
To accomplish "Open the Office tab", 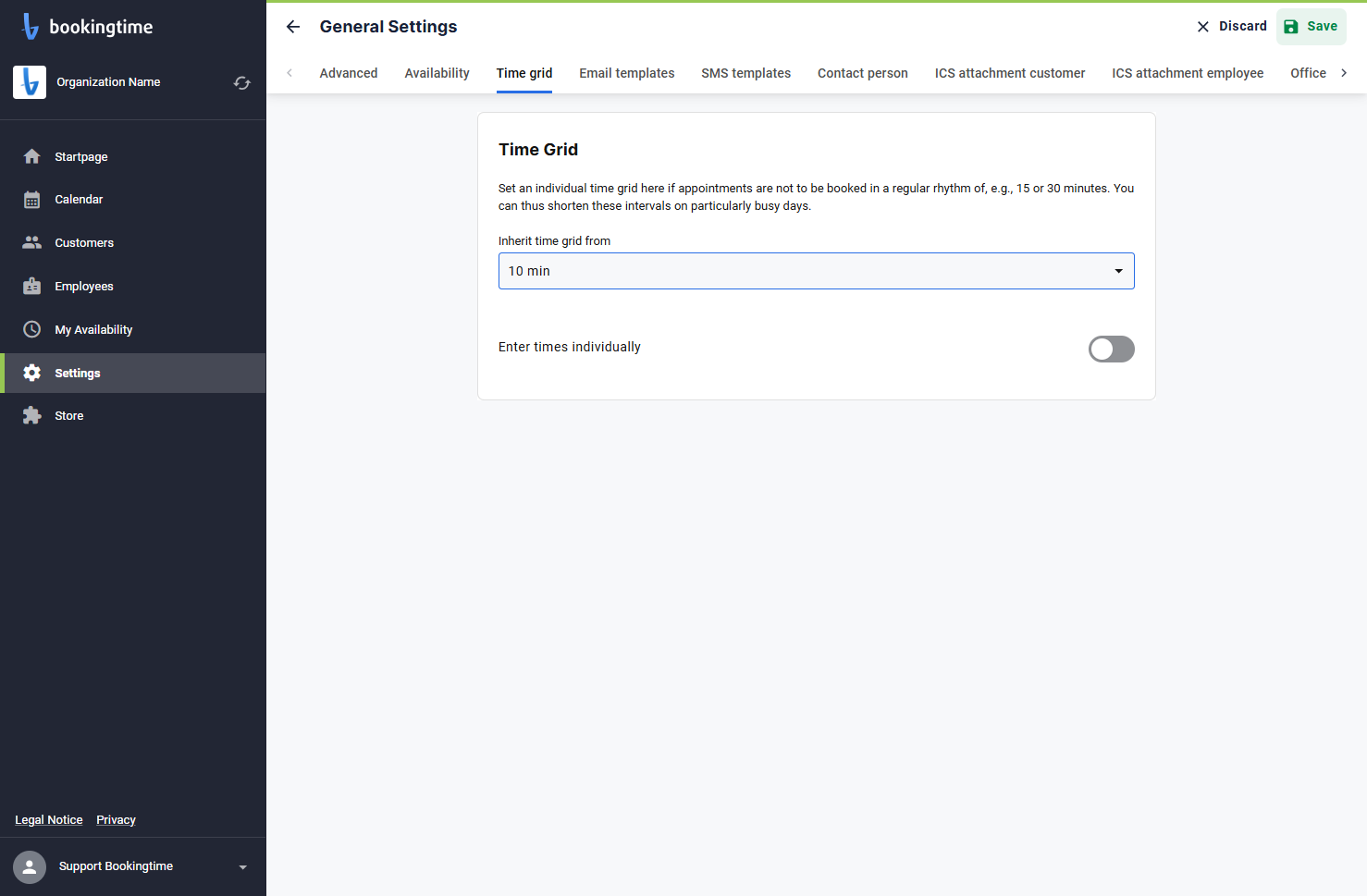I will pos(1309,73).
